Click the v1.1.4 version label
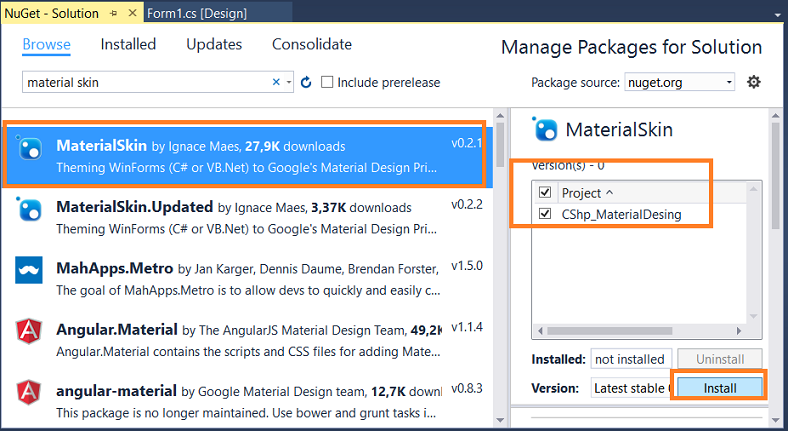 [x=467, y=327]
